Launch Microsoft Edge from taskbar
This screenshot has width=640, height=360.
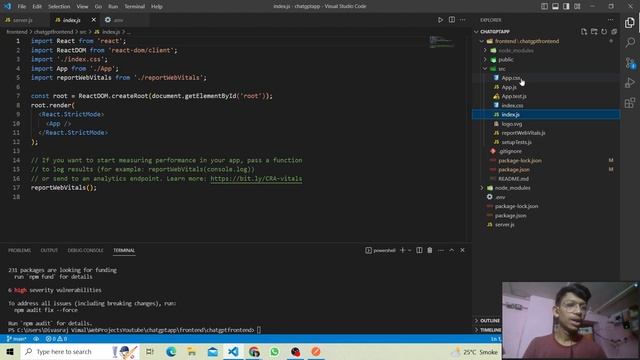click(171, 351)
